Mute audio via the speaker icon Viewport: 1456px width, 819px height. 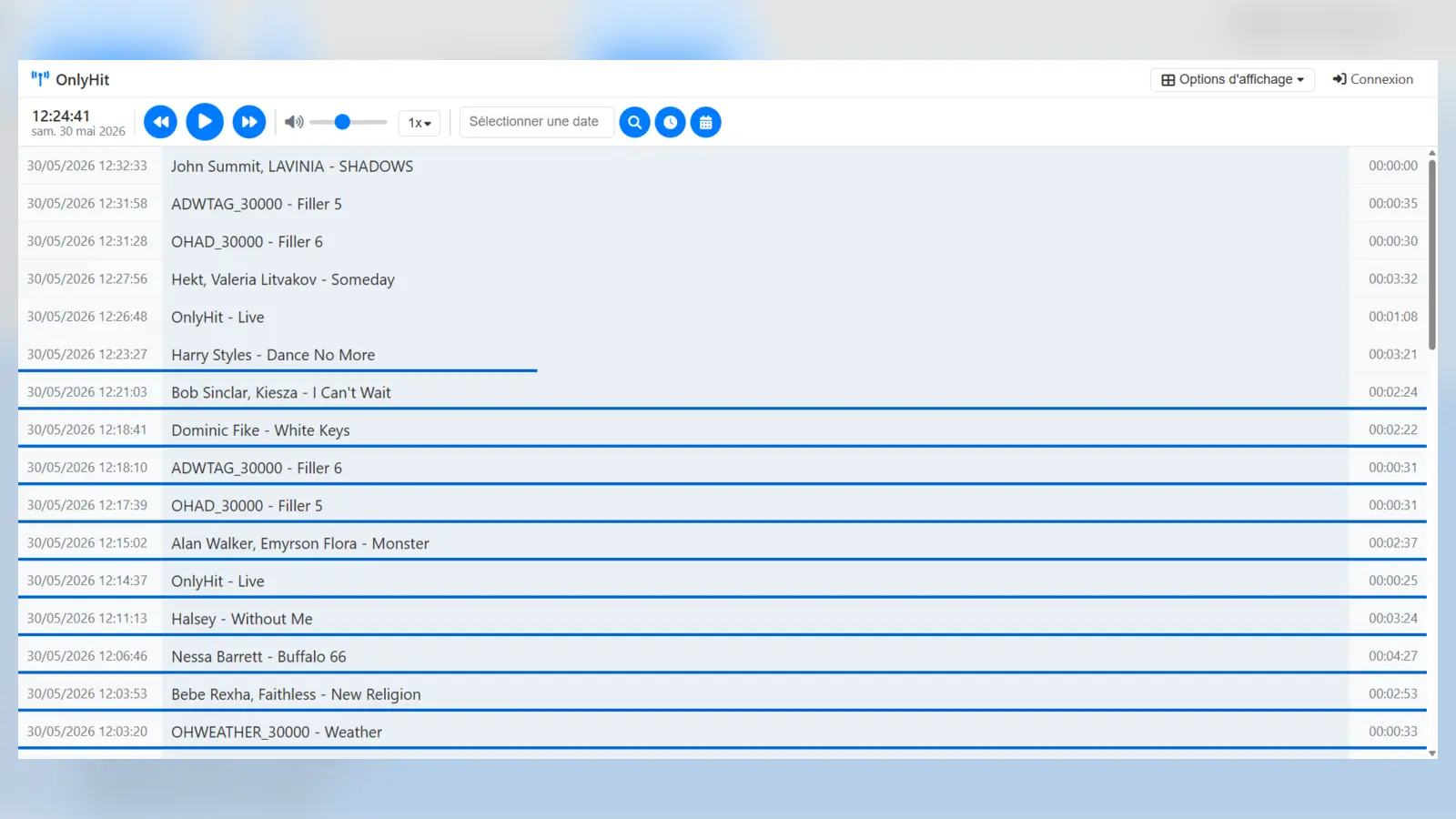click(294, 122)
